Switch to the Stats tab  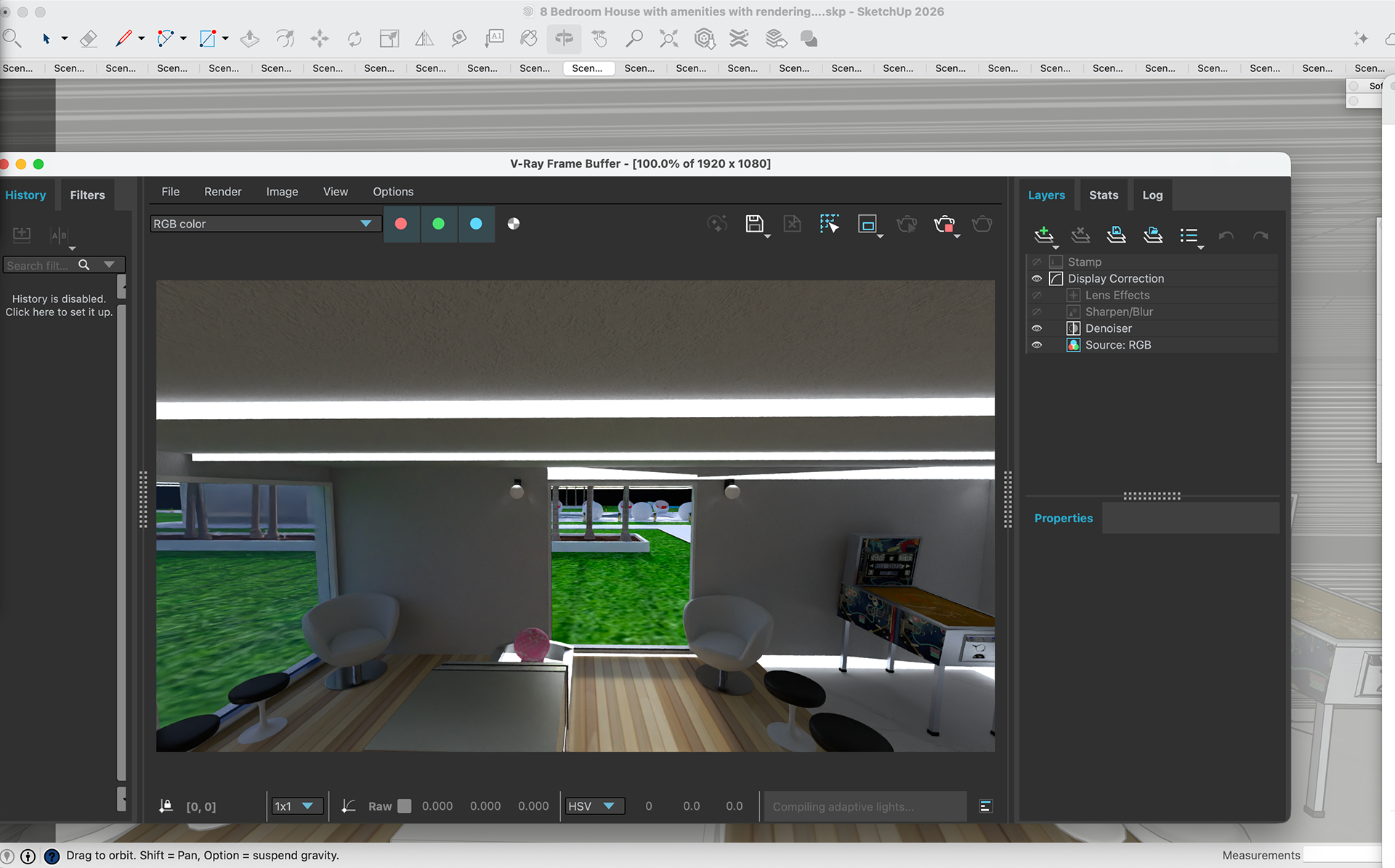click(1103, 195)
